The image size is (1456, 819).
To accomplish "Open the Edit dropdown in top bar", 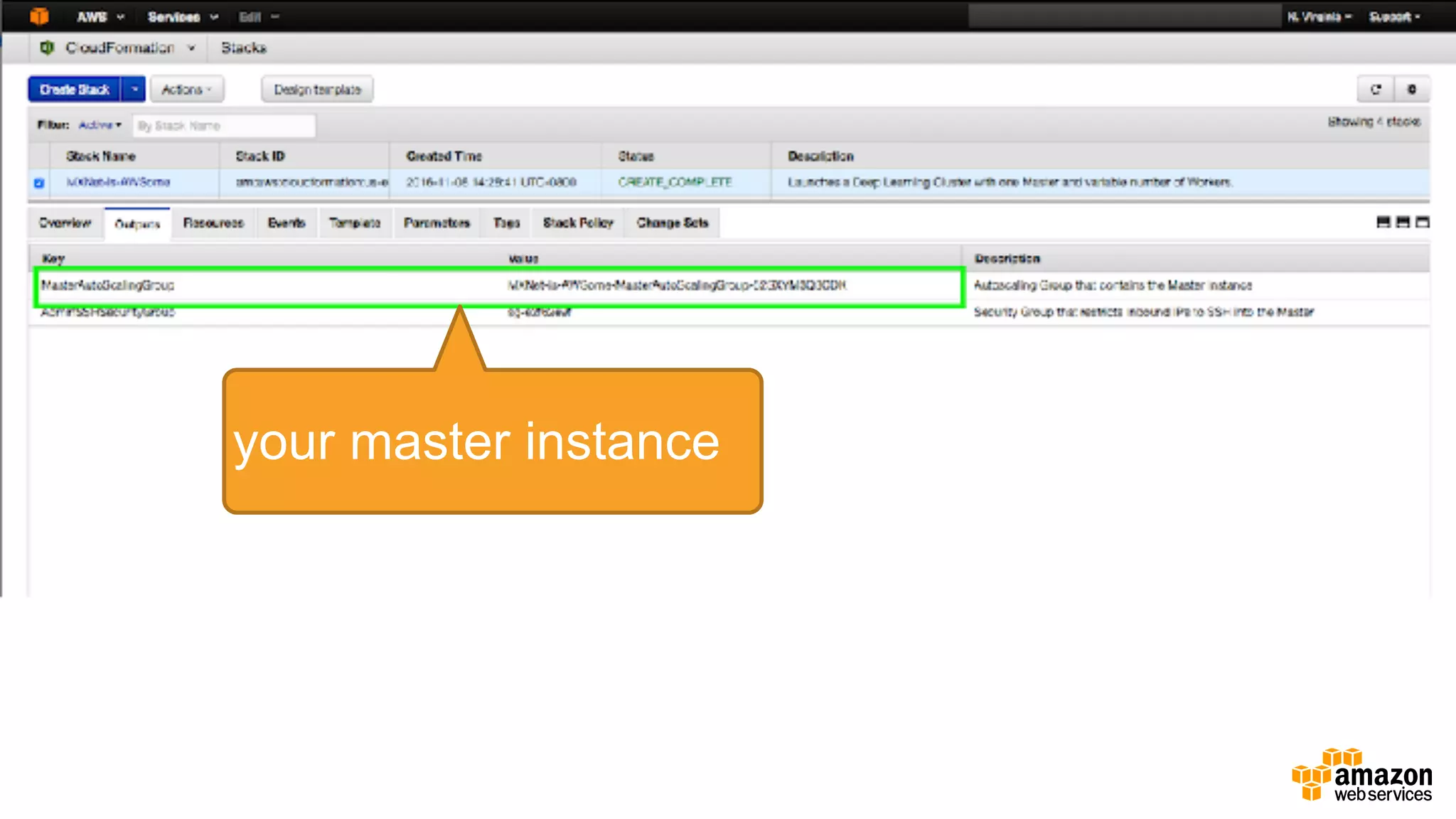I will pos(259,16).
